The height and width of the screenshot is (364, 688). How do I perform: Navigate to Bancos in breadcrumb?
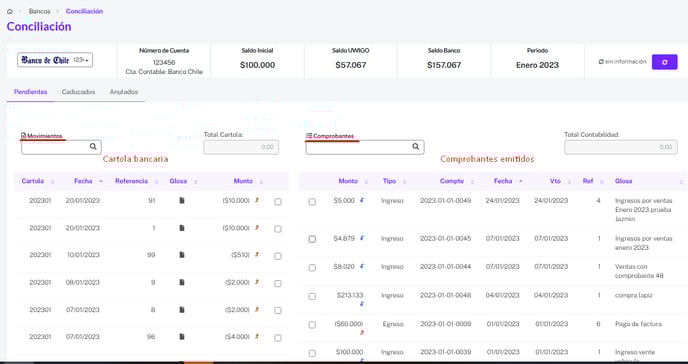click(39, 11)
